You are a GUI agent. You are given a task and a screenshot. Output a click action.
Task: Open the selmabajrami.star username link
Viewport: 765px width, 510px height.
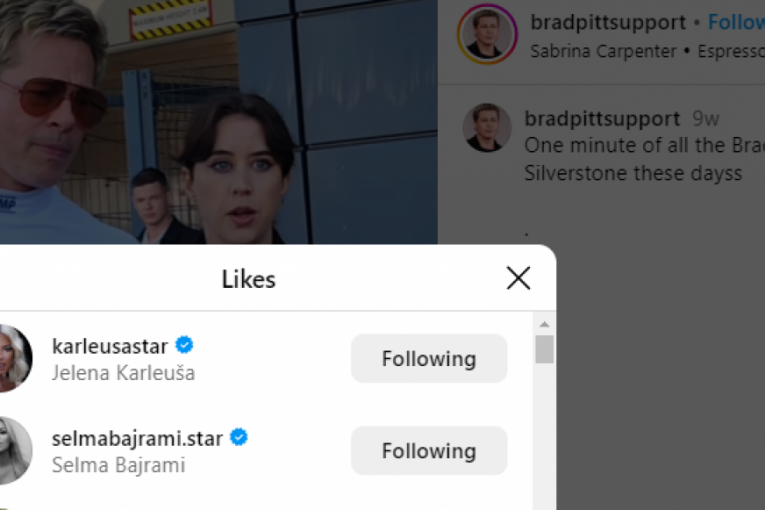tap(138, 438)
